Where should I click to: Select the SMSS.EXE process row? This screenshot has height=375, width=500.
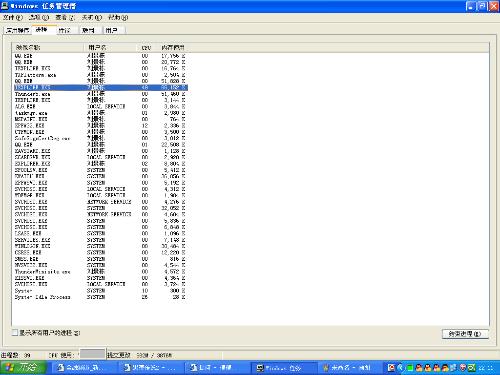click(x=101, y=259)
